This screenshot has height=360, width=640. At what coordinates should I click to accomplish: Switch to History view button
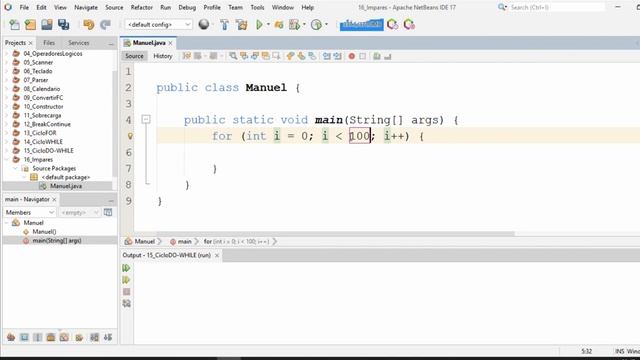click(x=162, y=56)
